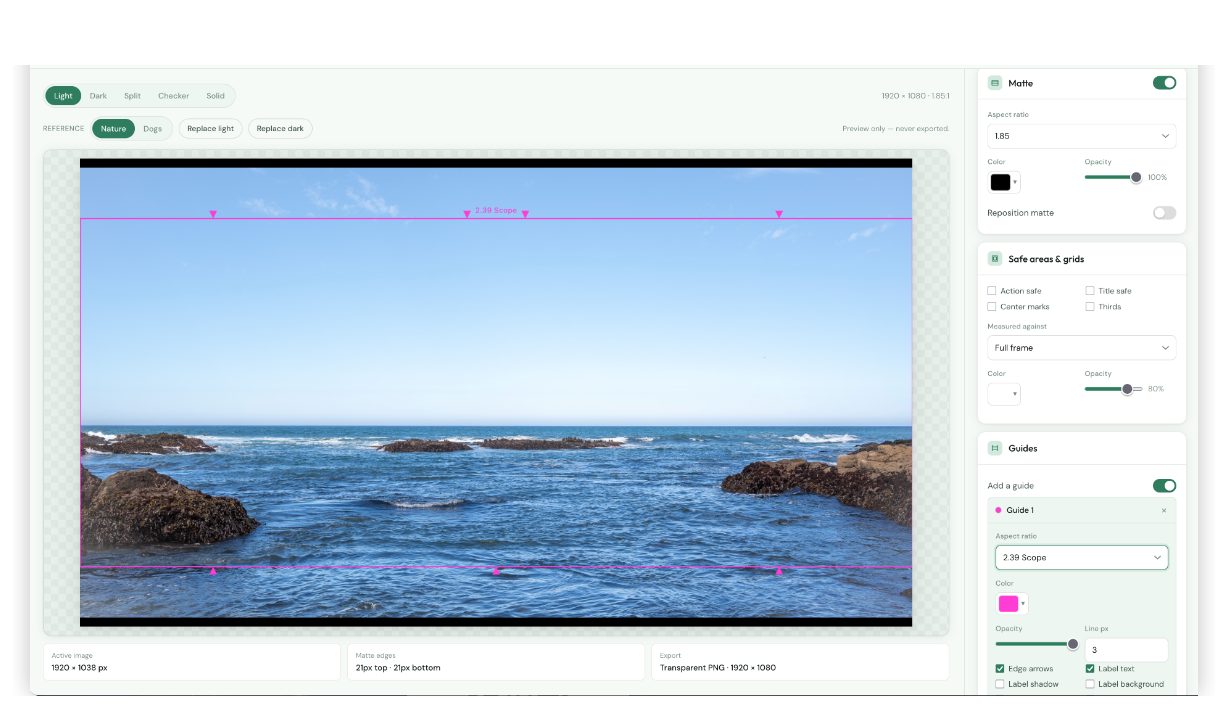The image size is (1228, 726).
Task: Turn off the Matte toggle
Action: 1164,83
